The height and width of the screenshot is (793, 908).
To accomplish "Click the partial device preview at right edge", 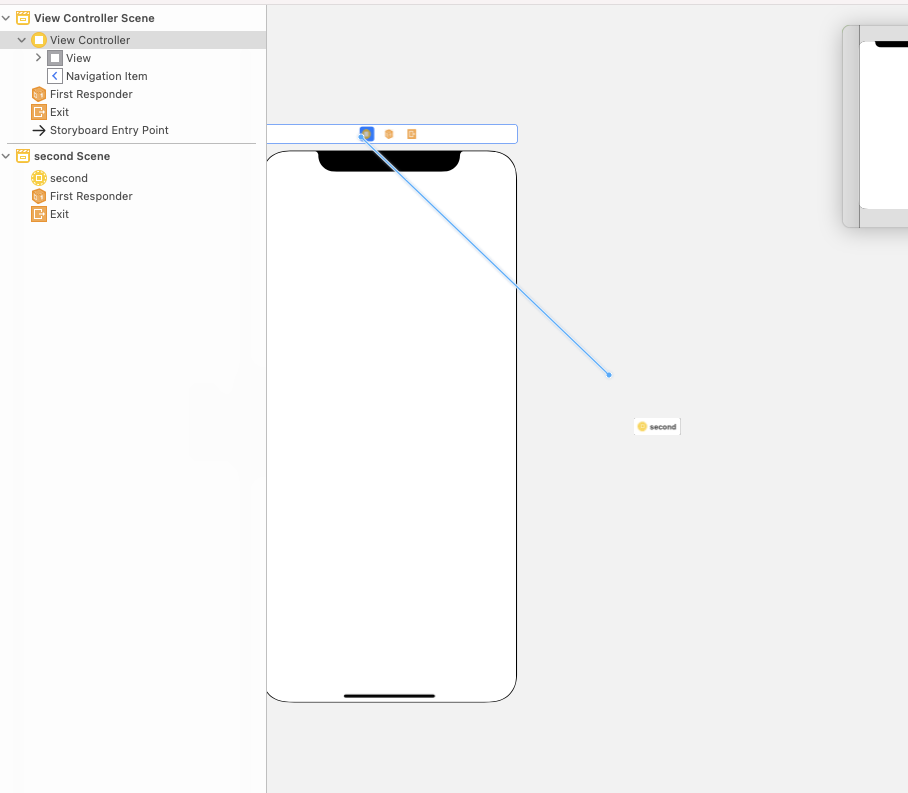I will click(x=875, y=126).
